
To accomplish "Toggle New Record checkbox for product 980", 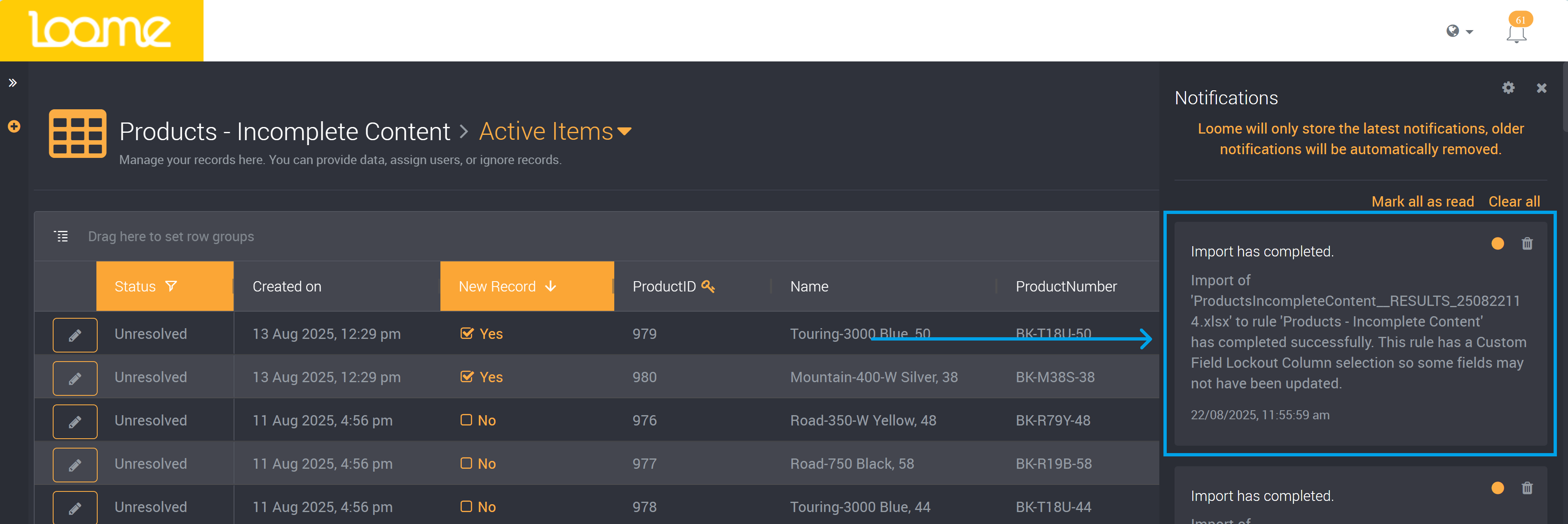I will point(467,376).
